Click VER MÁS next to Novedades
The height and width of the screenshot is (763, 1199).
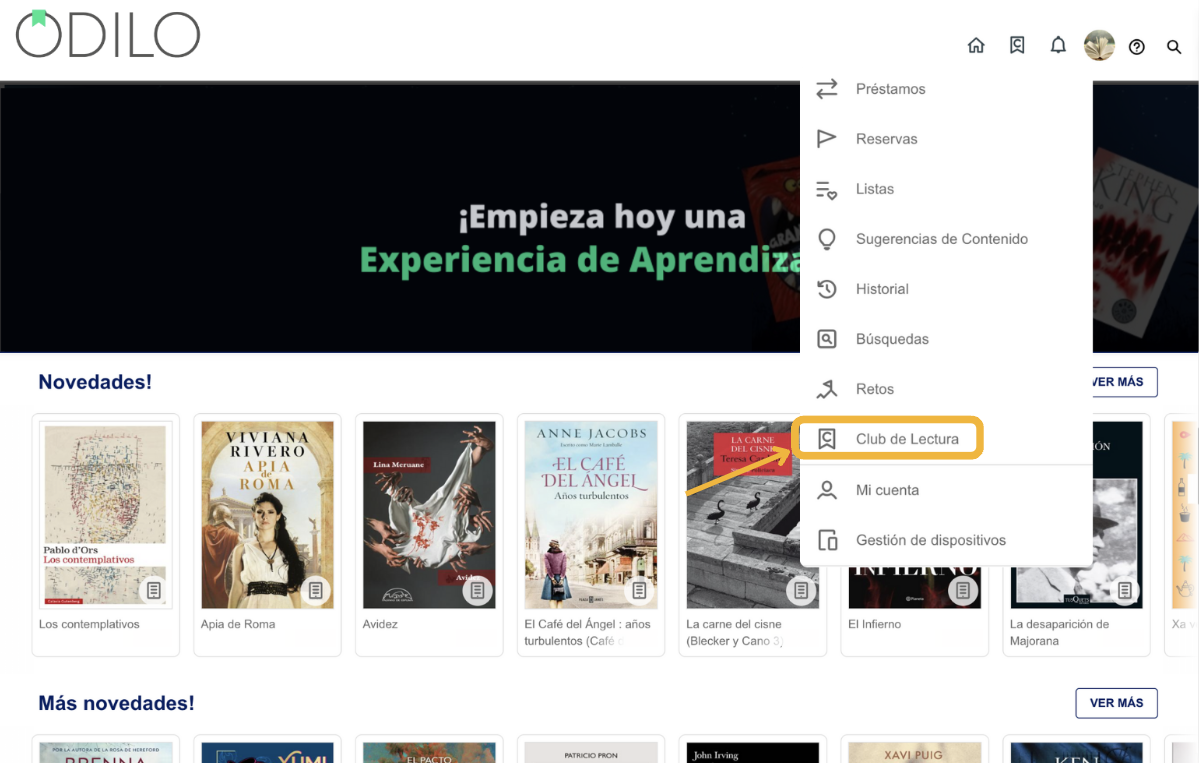pos(1116,382)
